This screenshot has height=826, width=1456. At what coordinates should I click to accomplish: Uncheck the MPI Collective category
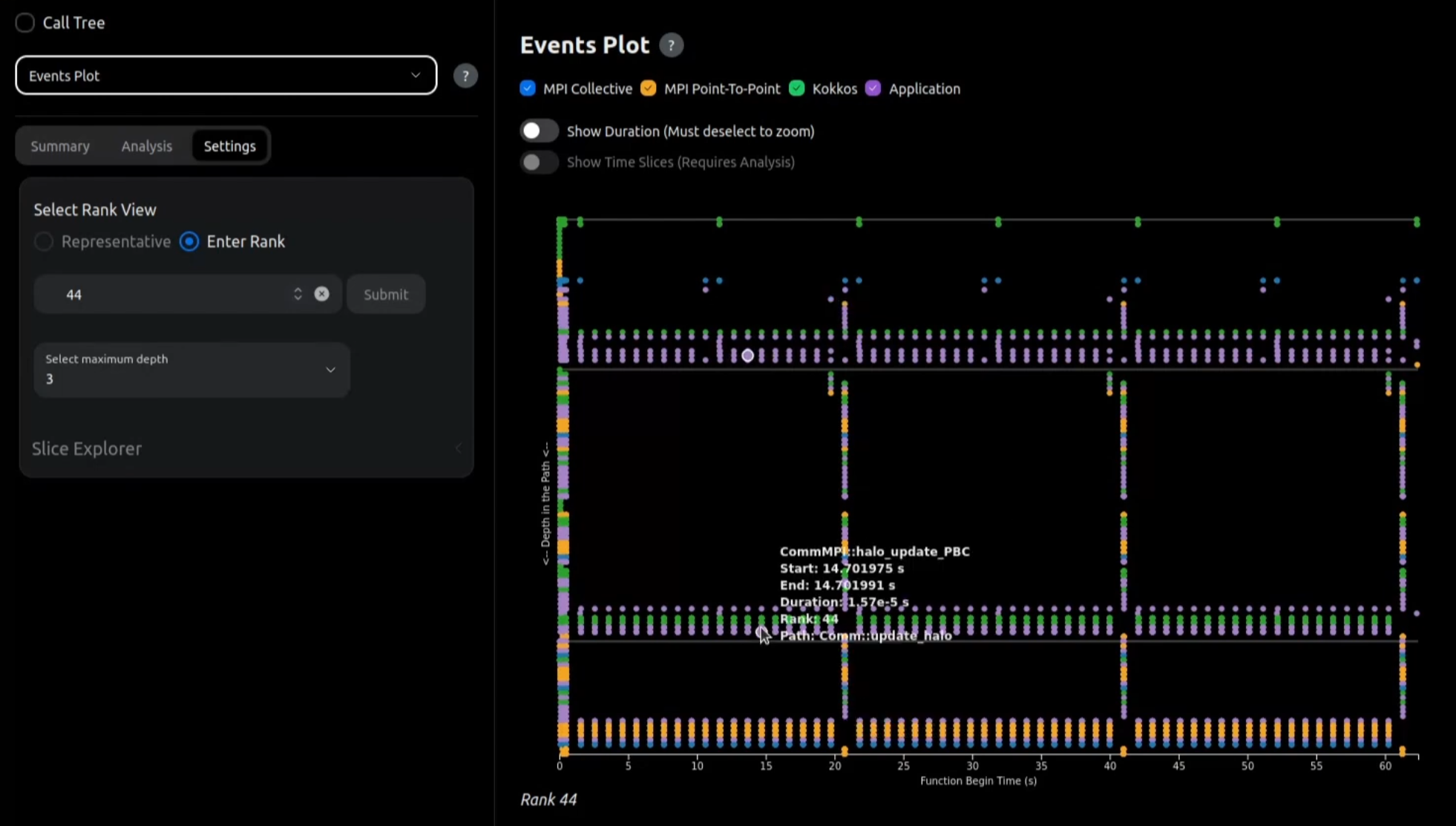pos(527,88)
